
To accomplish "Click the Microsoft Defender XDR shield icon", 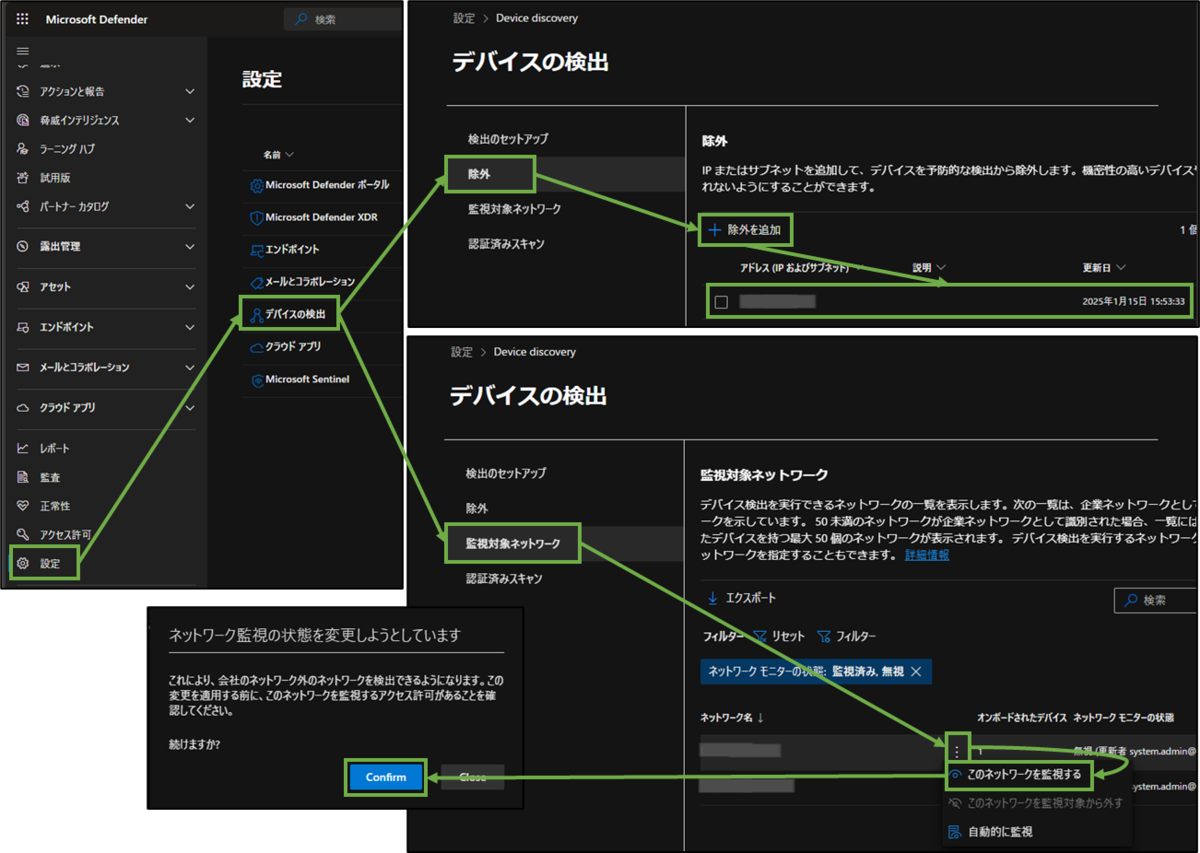I will (256, 217).
